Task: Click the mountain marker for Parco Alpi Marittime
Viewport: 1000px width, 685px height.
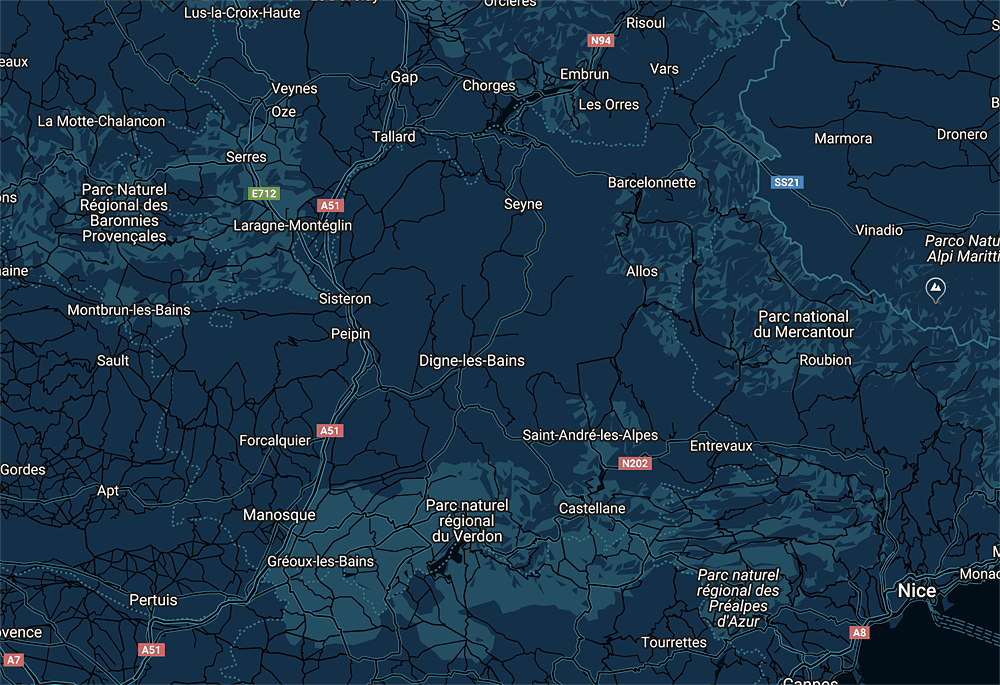Action: [x=935, y=290]
